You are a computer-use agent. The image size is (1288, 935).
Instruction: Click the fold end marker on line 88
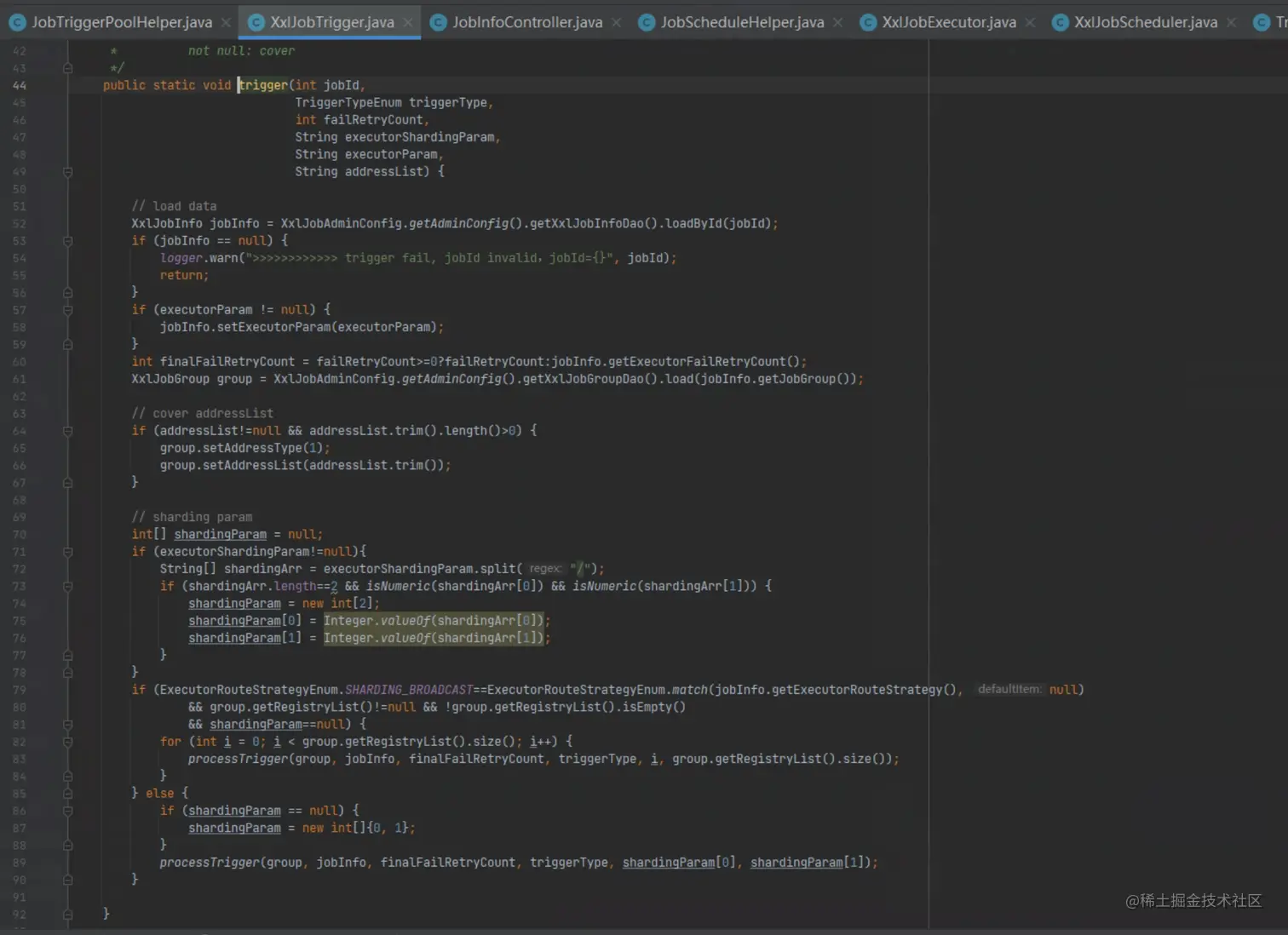click(68, 846)
